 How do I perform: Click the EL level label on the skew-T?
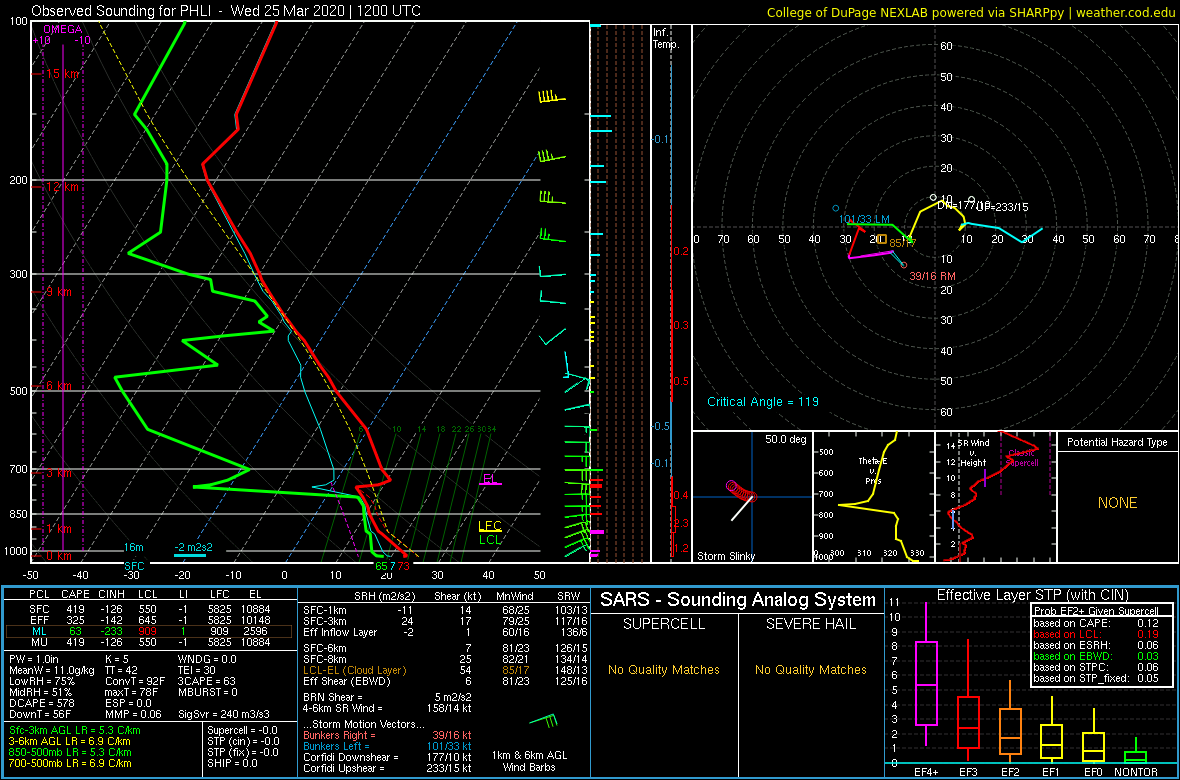[489, 478]
